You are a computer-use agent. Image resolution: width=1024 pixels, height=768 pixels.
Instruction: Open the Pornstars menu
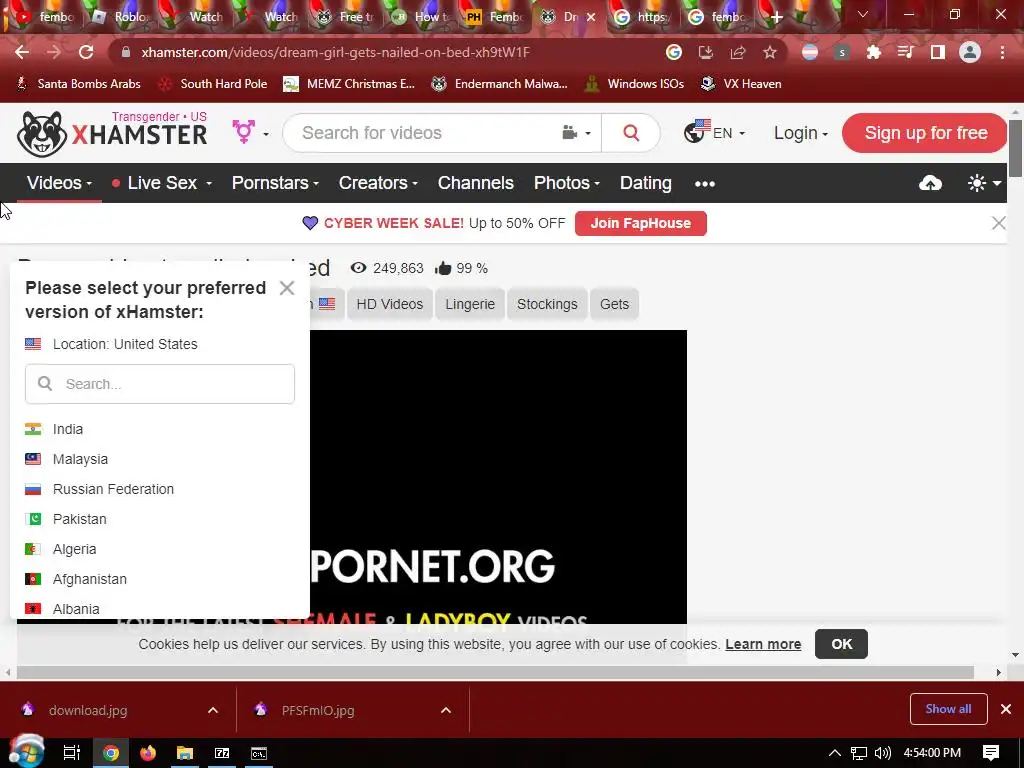[x=275, y=184]
